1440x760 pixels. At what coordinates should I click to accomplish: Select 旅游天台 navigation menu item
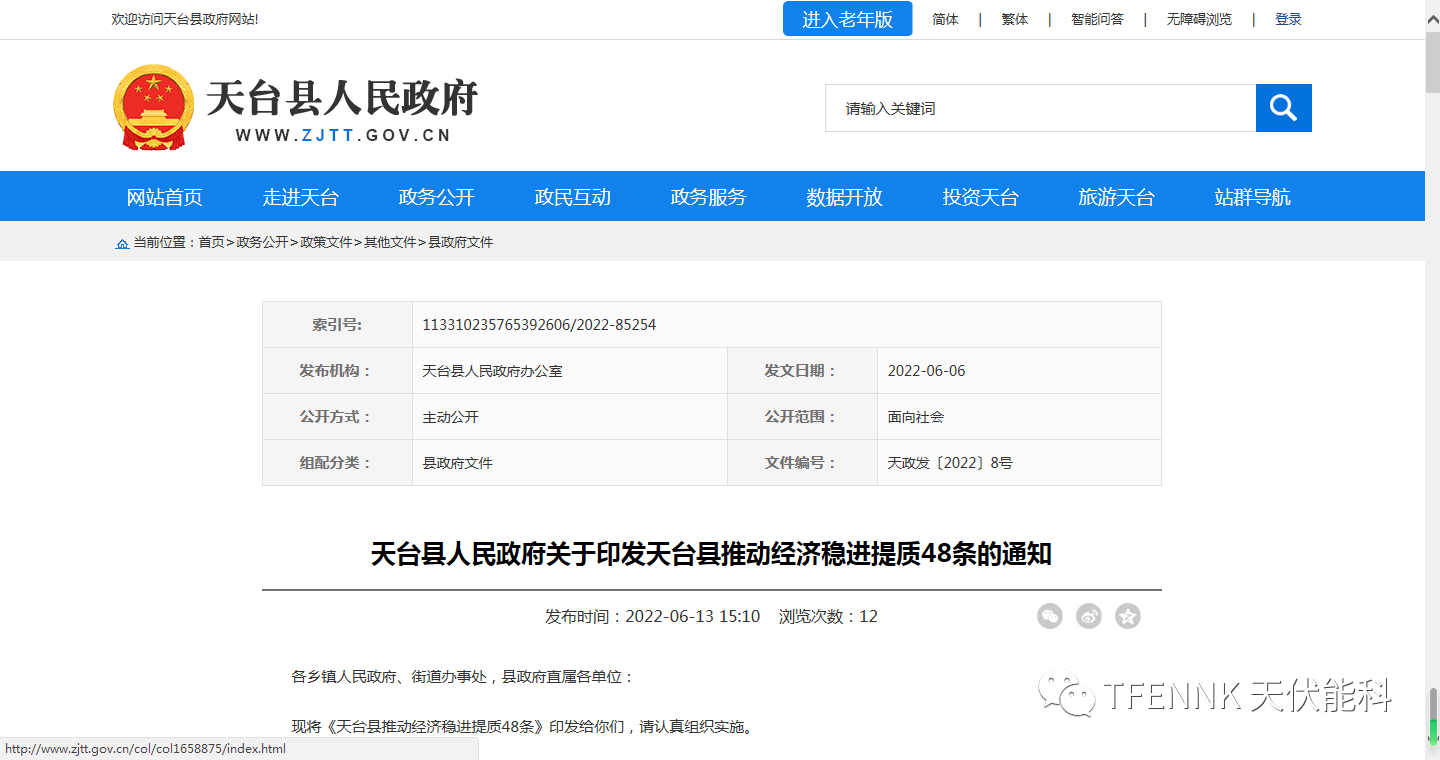tap(1116, 197)
